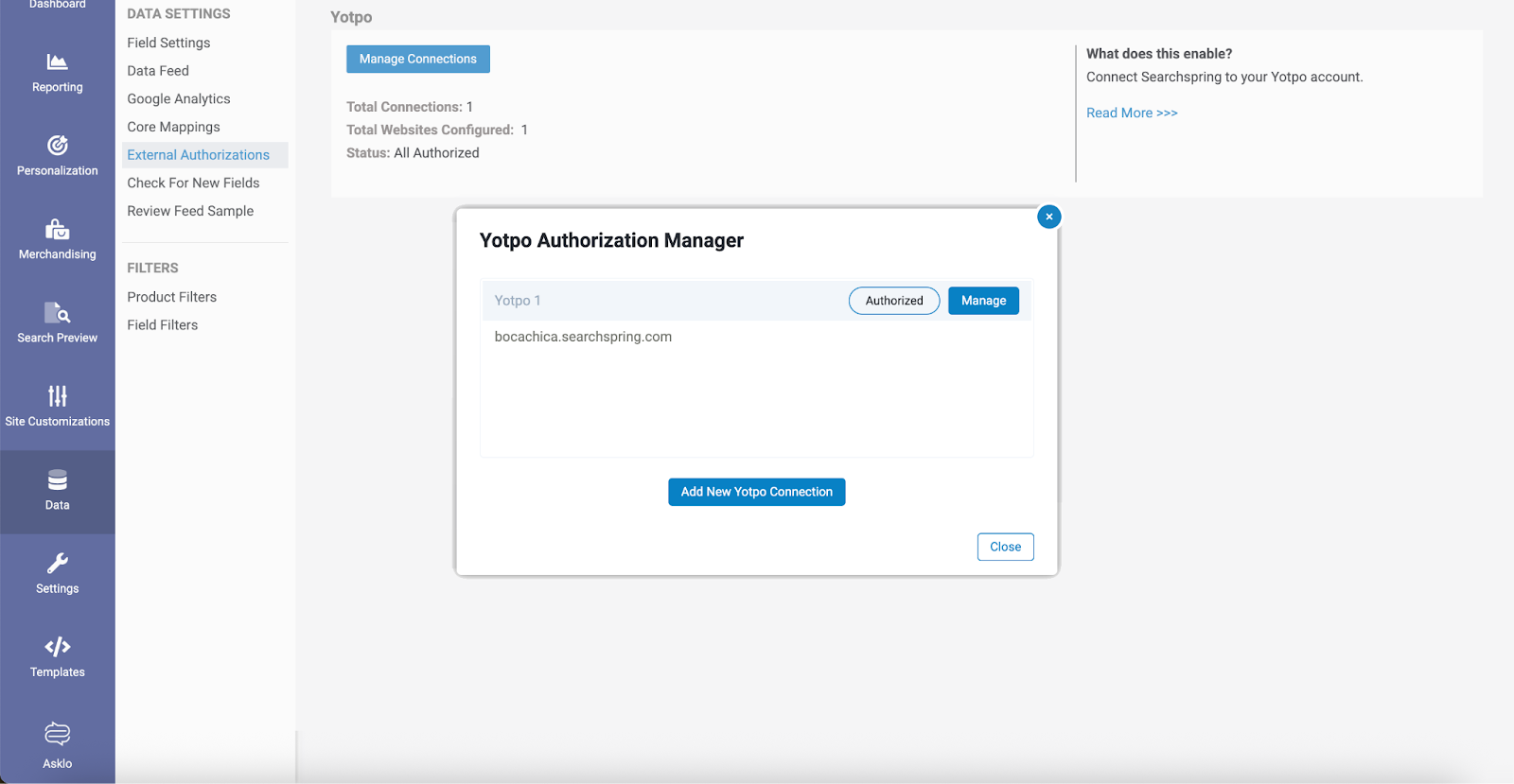Viewport: 1514px width, 784px height.
Task: Click the Yotpo section heading
Action: (x=351, y=17)
